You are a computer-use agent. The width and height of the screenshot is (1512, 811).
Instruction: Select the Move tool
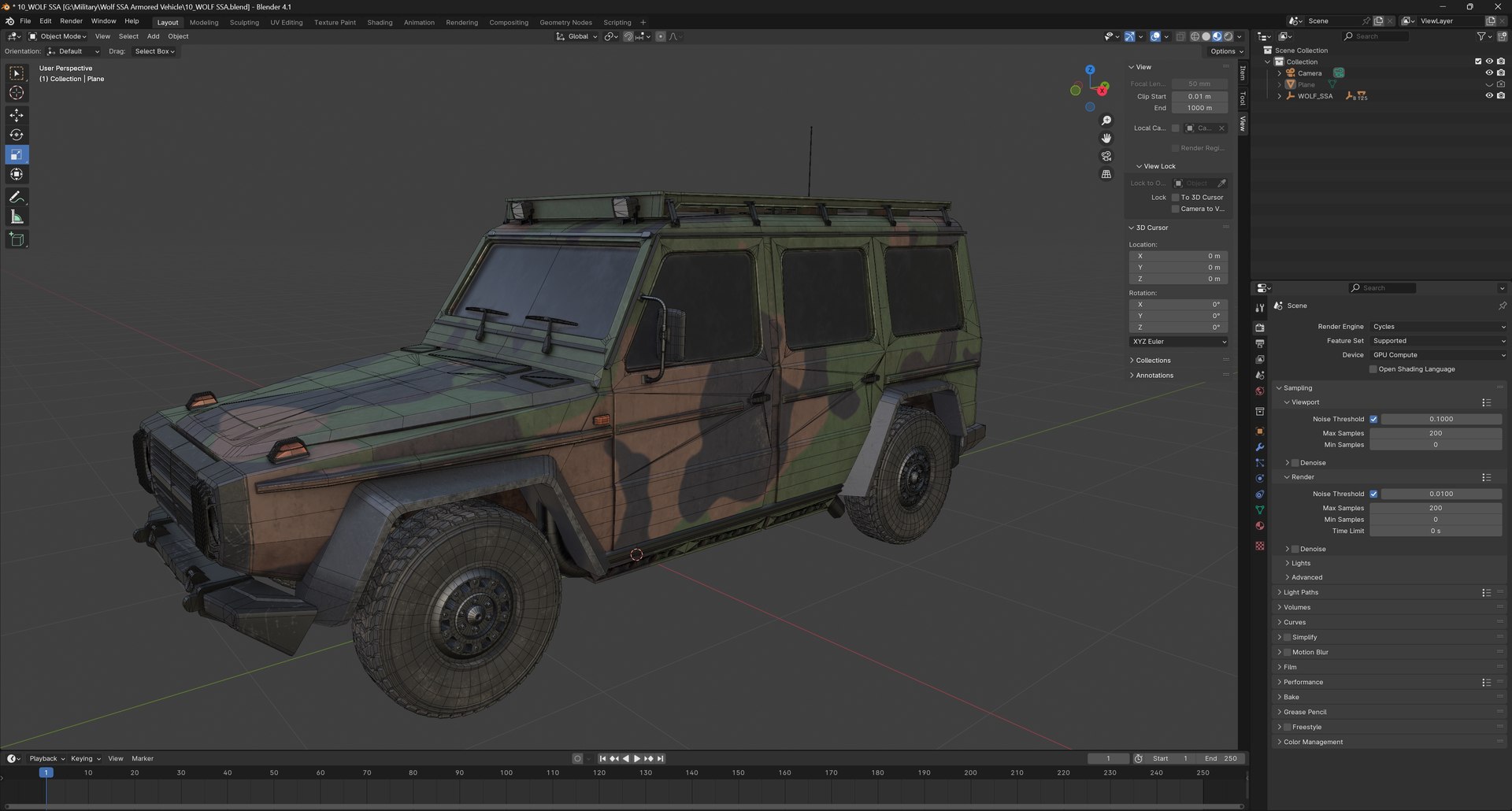(17, 115)
